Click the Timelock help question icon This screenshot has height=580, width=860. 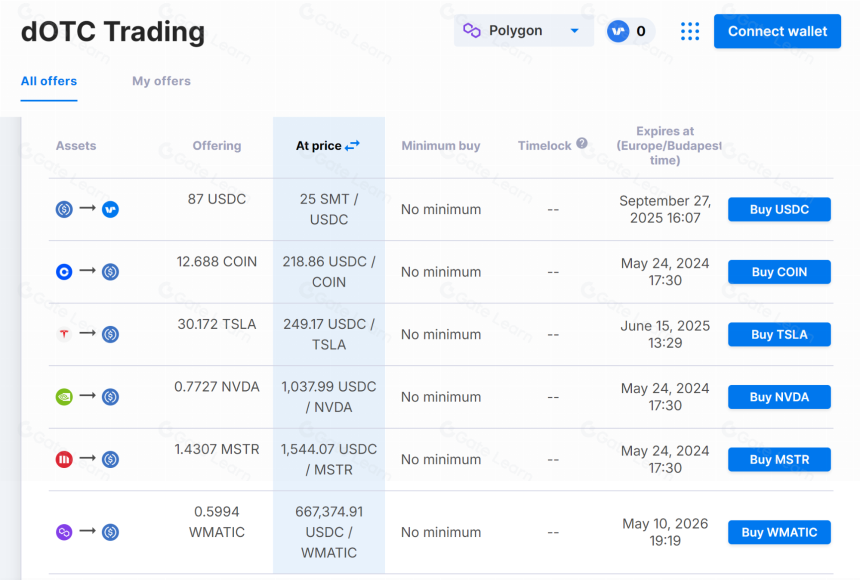pyautogui.click(x=582, y=143)
